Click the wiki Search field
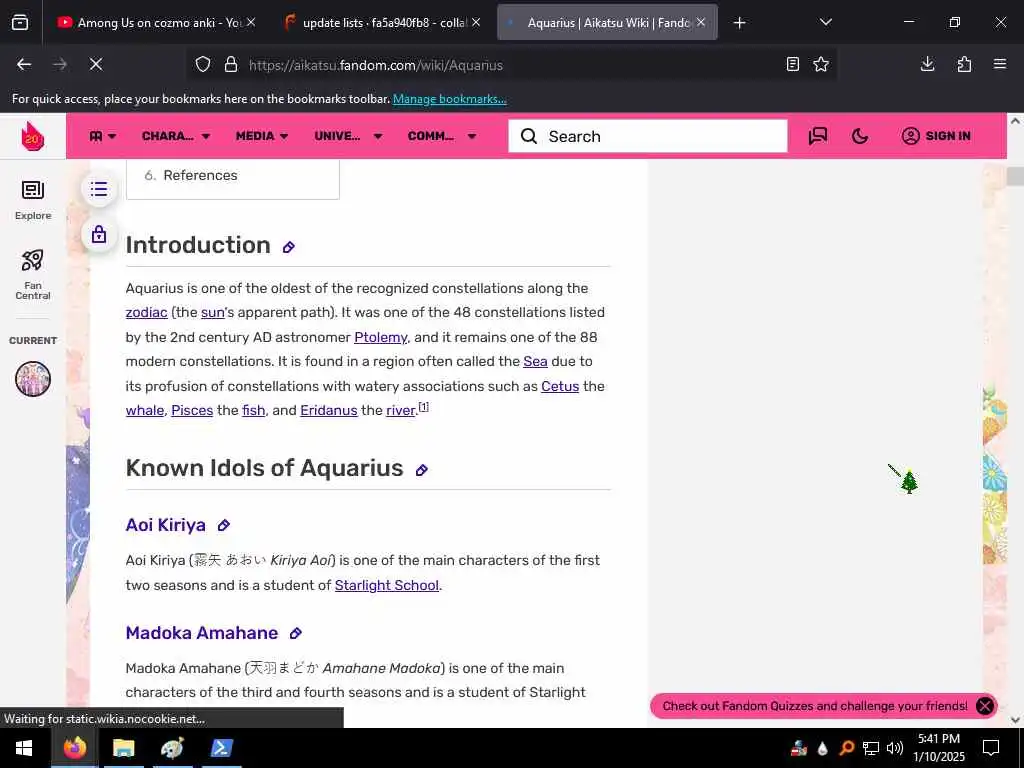This screenshot has height=768, width=1024. coord(648,136)
